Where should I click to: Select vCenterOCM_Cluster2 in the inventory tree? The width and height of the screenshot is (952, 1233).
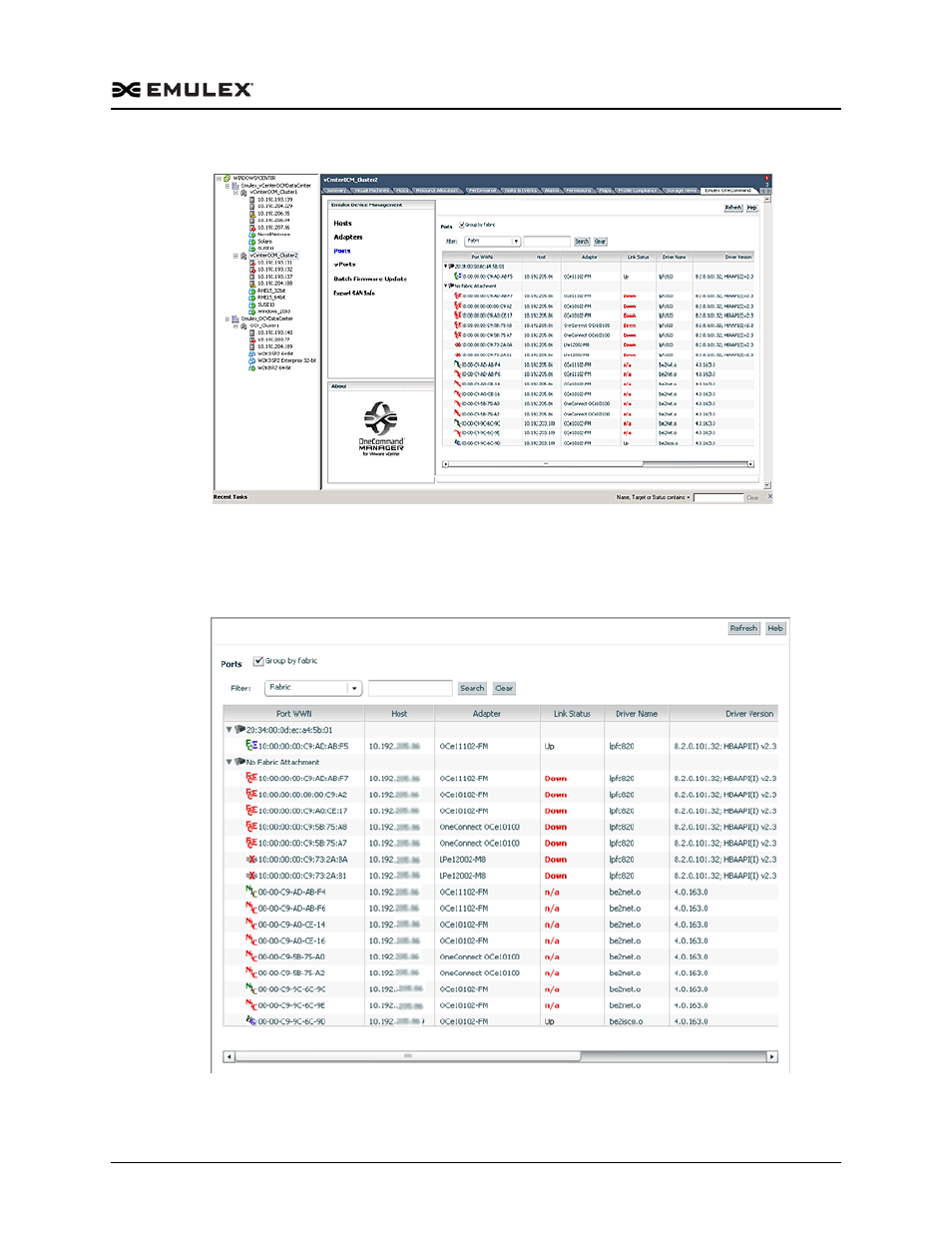point(273,256)
